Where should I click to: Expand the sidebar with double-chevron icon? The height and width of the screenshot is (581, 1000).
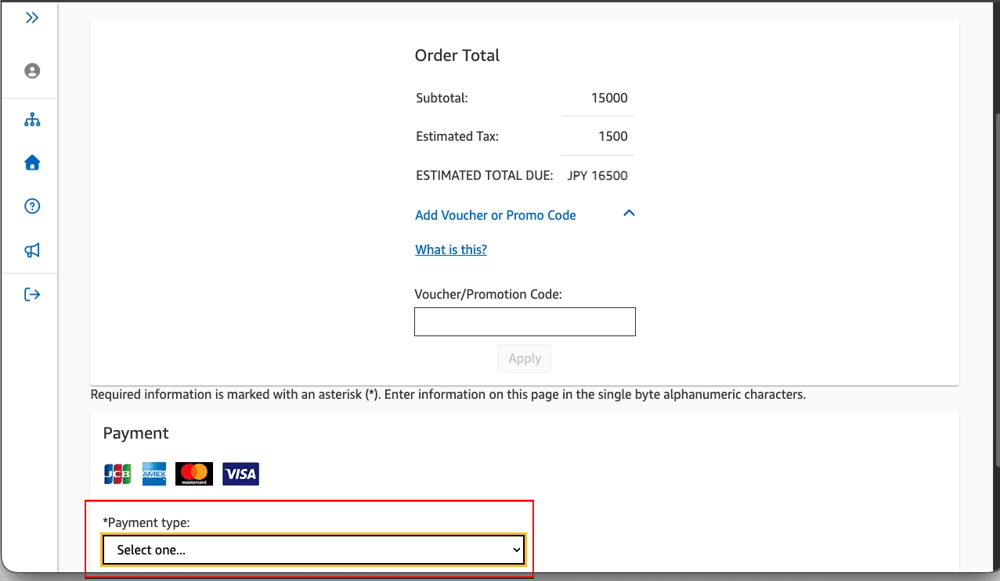pos(32,18)
